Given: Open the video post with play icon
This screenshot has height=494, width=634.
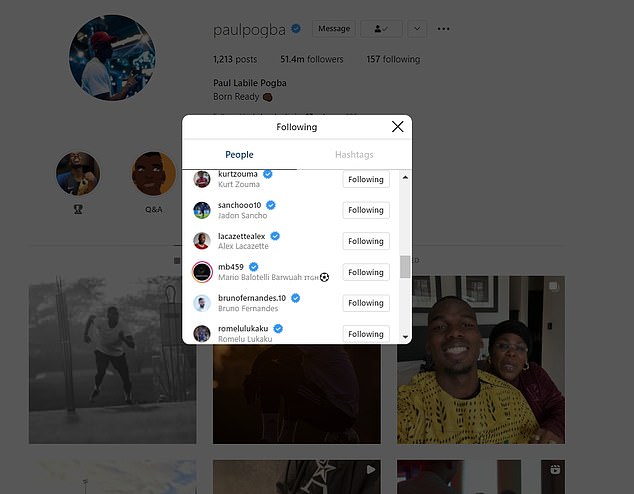Looking at the screenshot, I should point(297,477).
